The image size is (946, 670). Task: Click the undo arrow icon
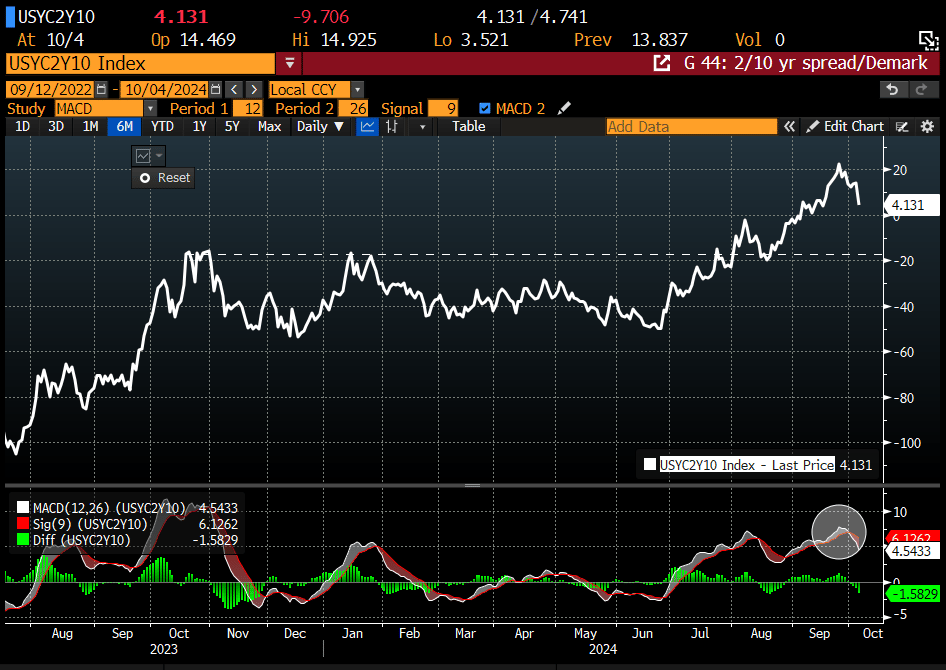point(892,90)
